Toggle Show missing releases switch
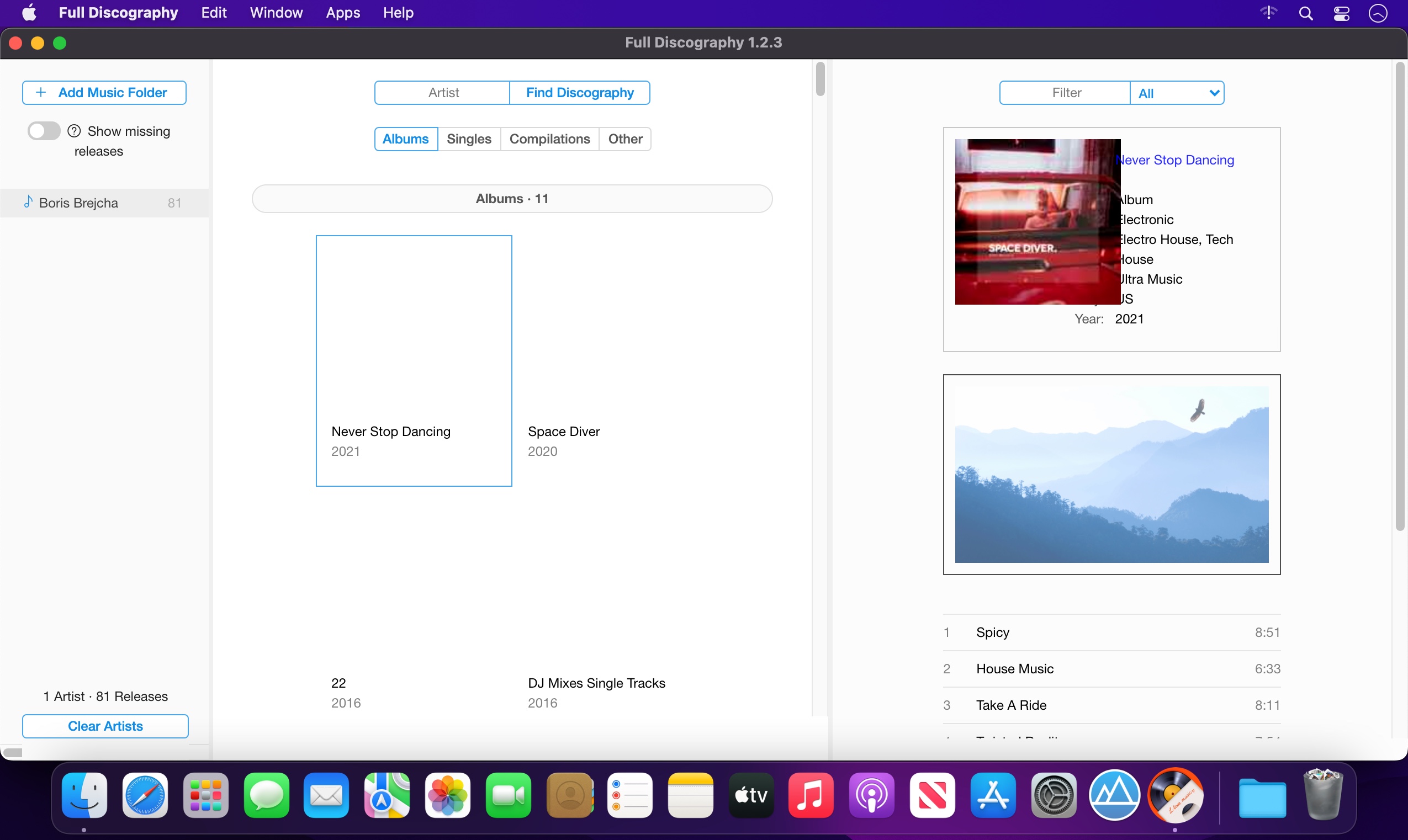 [44, 131]
